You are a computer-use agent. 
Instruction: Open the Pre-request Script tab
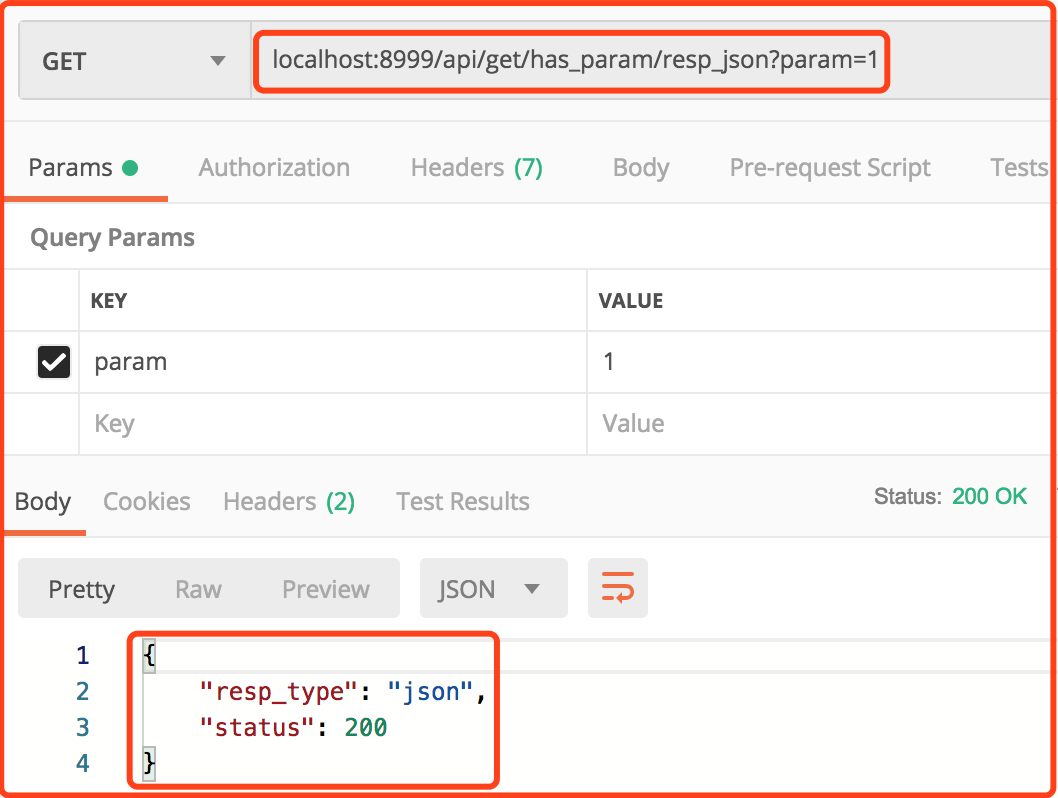click(830, 168)
